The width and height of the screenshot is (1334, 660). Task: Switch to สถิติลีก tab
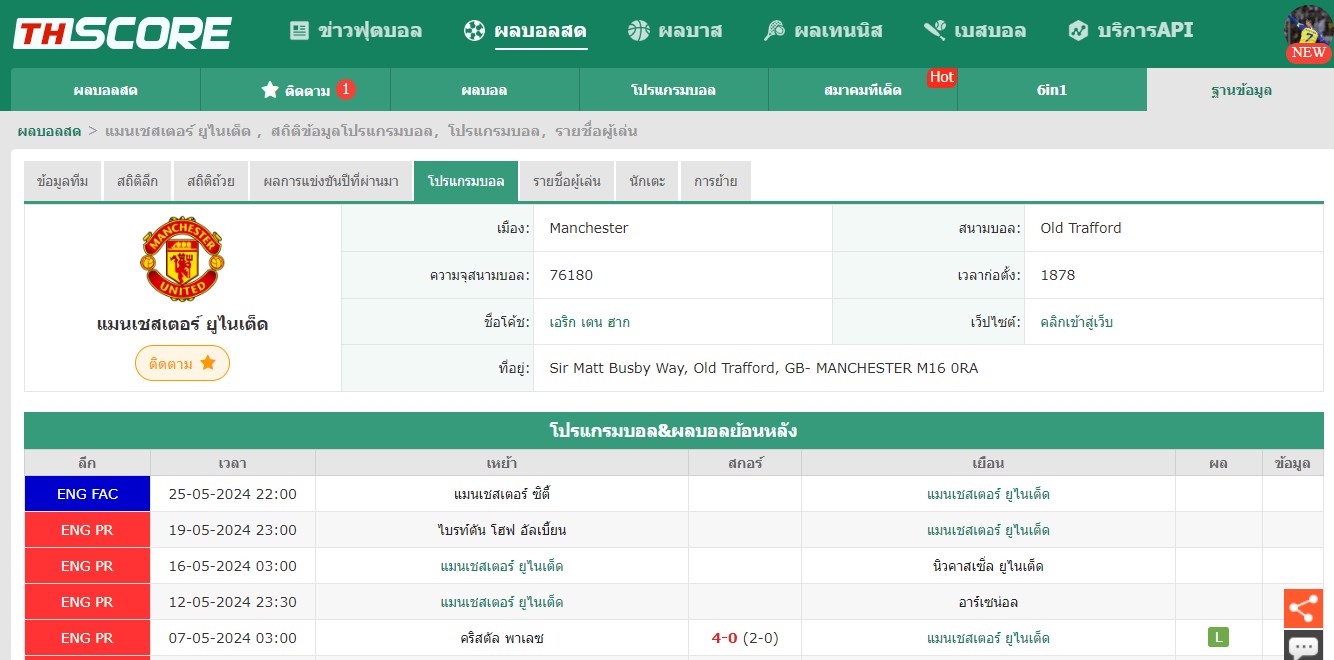(137, 181)
